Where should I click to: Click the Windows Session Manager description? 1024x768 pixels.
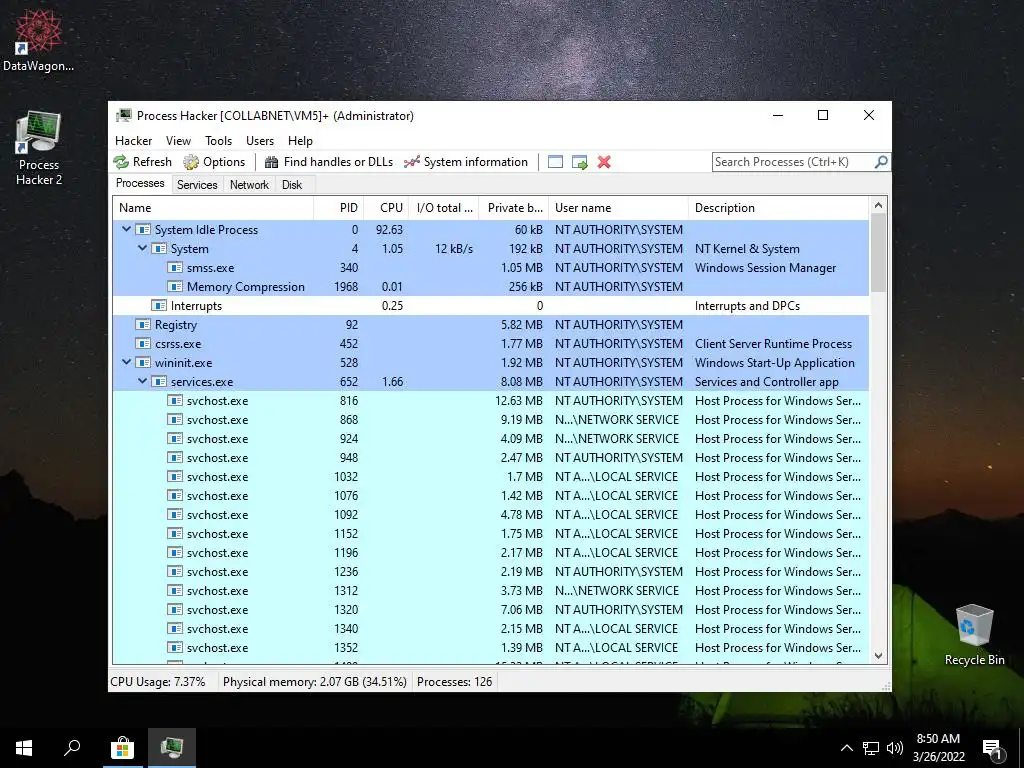[x=765, y=268]
